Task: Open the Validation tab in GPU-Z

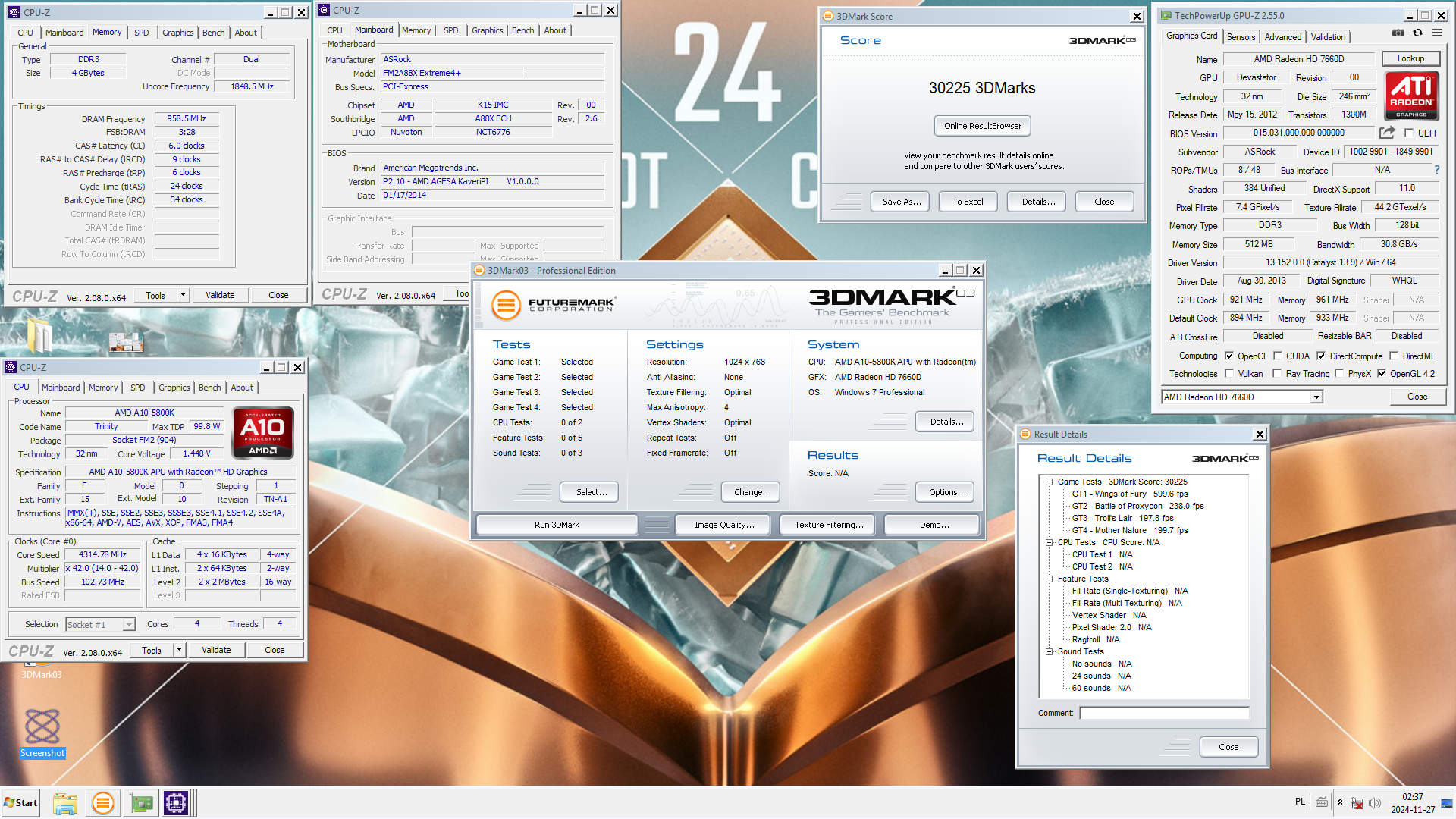Action: (x=1328, y=36)
